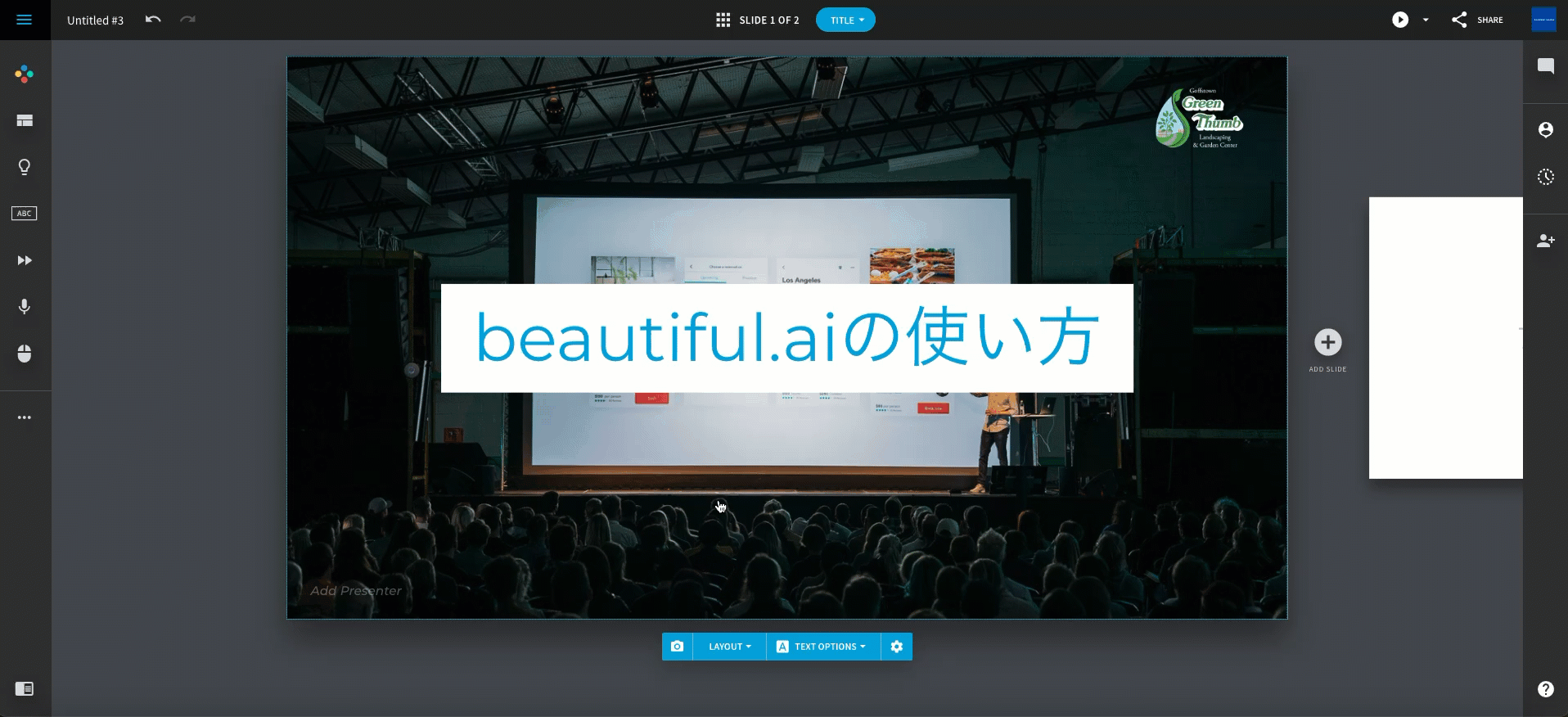Open the help question mark icon

(x=1546, y=689)
